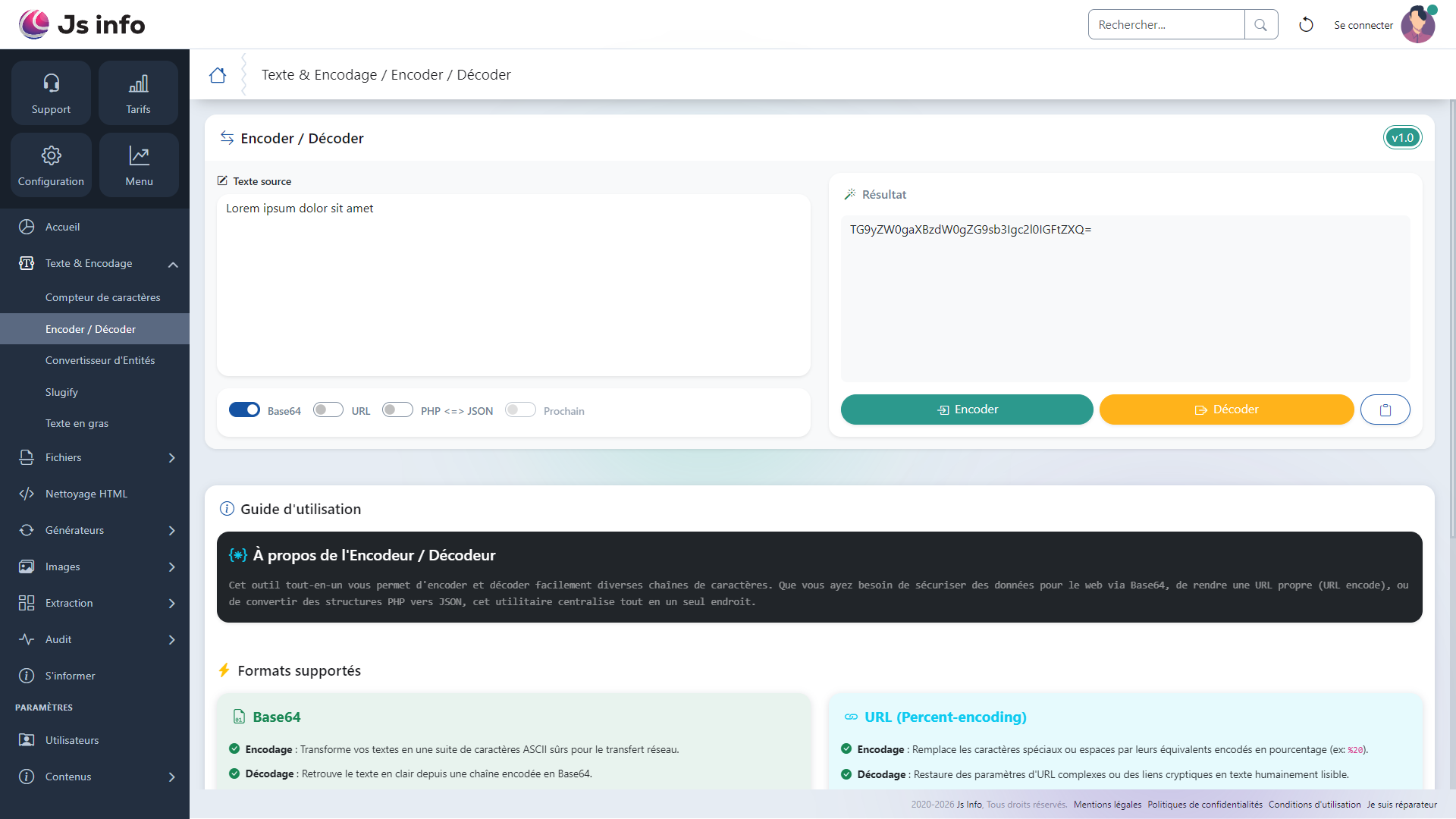Click the Guide d'utilisation info icon

(227, 509)
